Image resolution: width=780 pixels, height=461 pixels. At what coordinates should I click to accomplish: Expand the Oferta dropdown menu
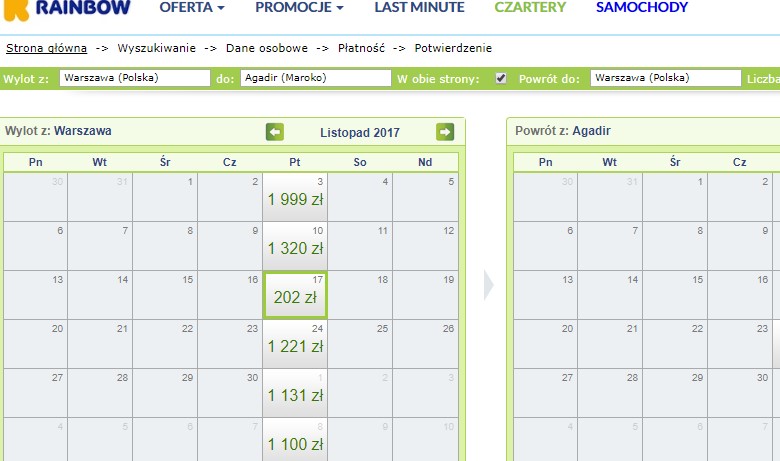192,8
